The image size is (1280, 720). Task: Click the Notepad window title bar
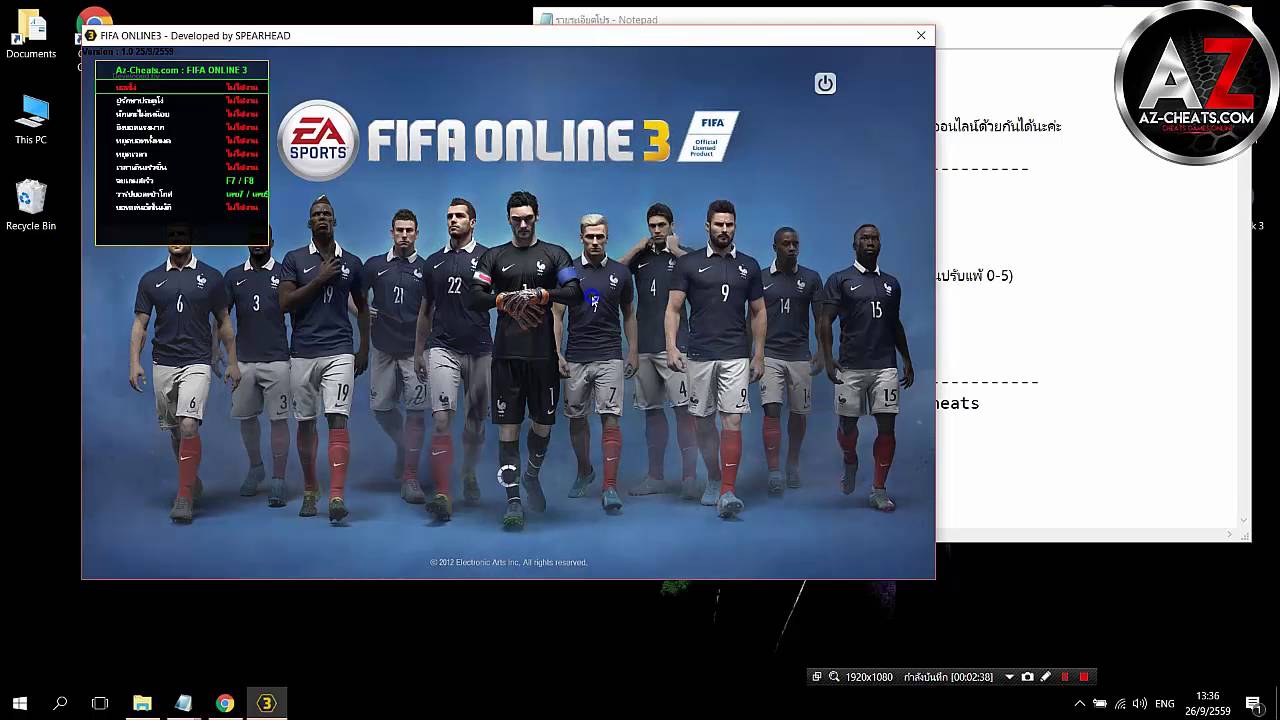click(890, 19)
